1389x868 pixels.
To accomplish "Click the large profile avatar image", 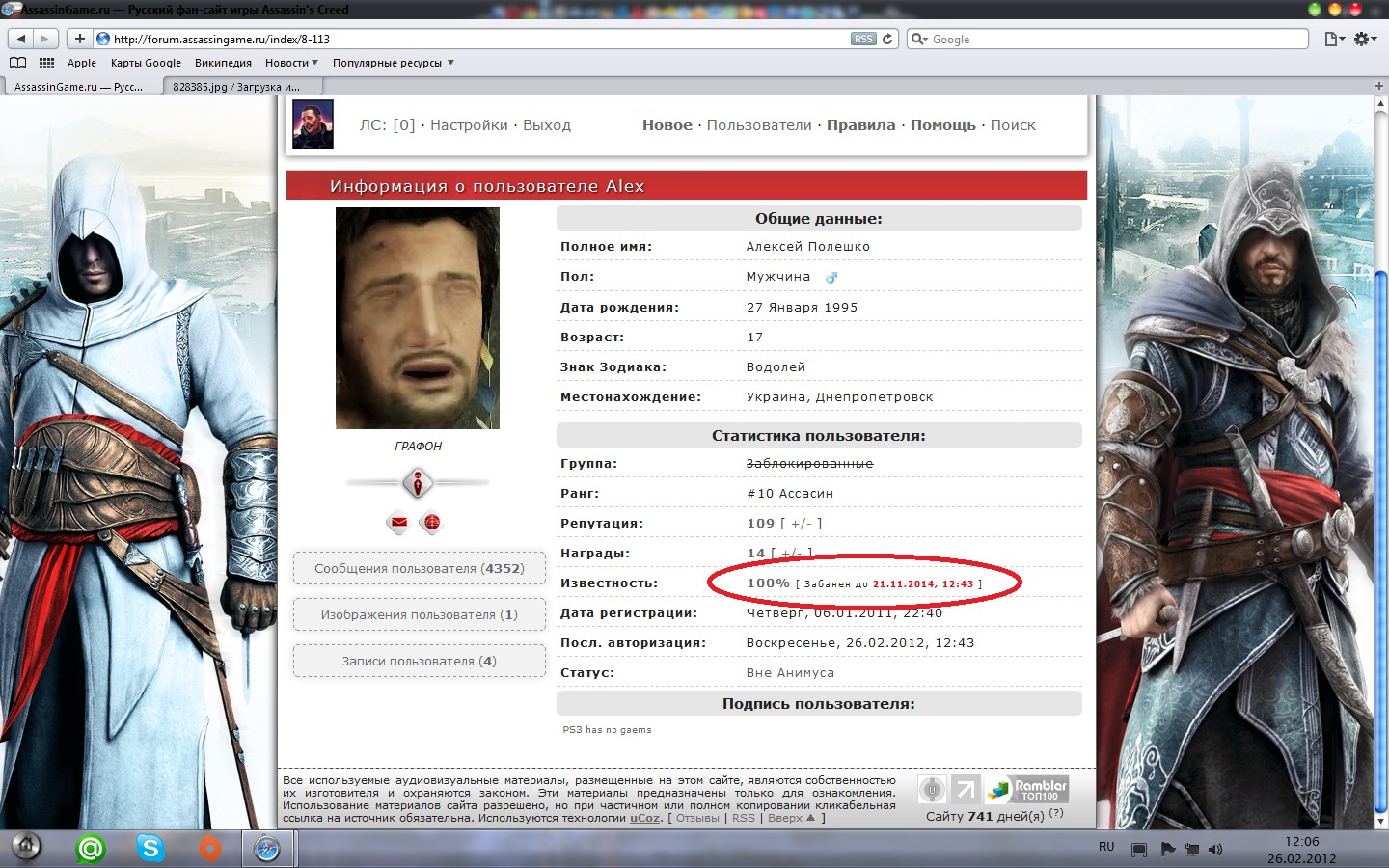I will 418,318.
